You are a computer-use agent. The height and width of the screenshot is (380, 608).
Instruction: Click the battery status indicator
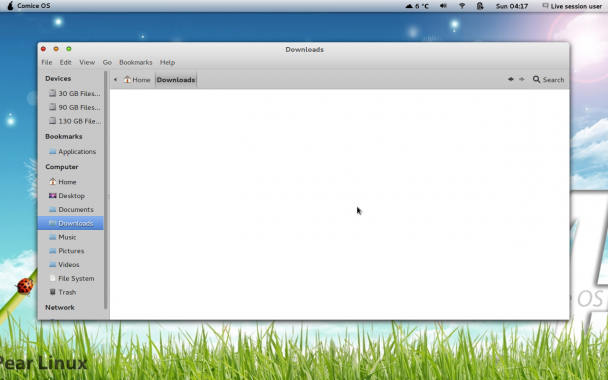point(480,6)
